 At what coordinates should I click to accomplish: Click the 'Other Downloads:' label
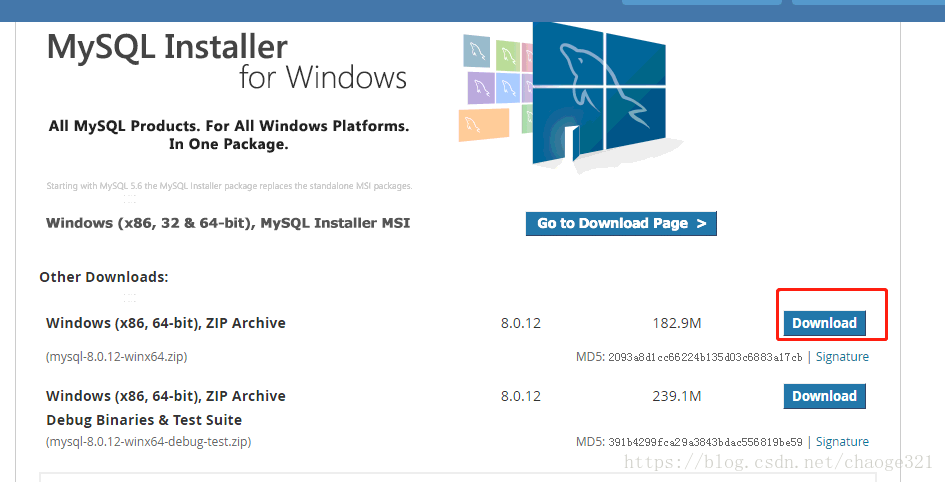point(104,277)
